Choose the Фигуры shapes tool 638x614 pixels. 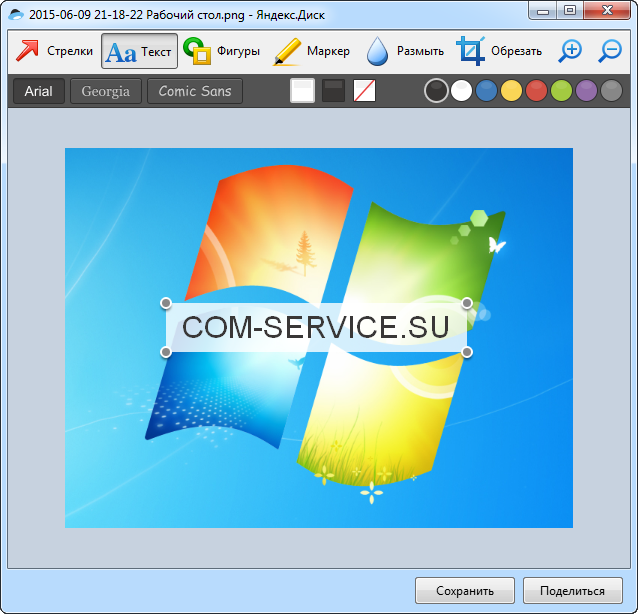[x=222, y=51]
